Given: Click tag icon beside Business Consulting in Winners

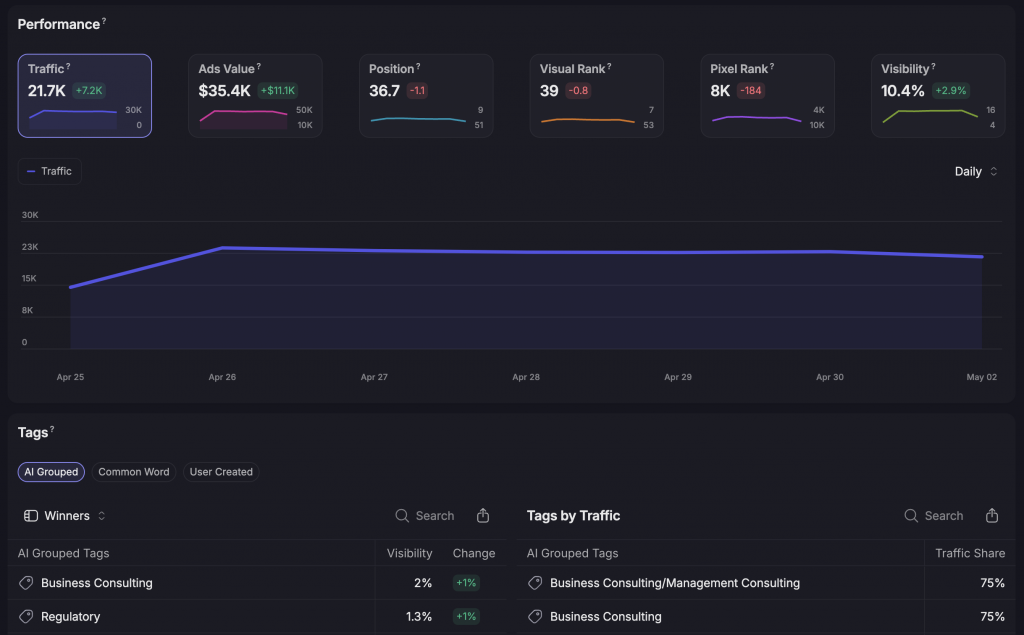Looking at the screenshot, I should [26, 583].
